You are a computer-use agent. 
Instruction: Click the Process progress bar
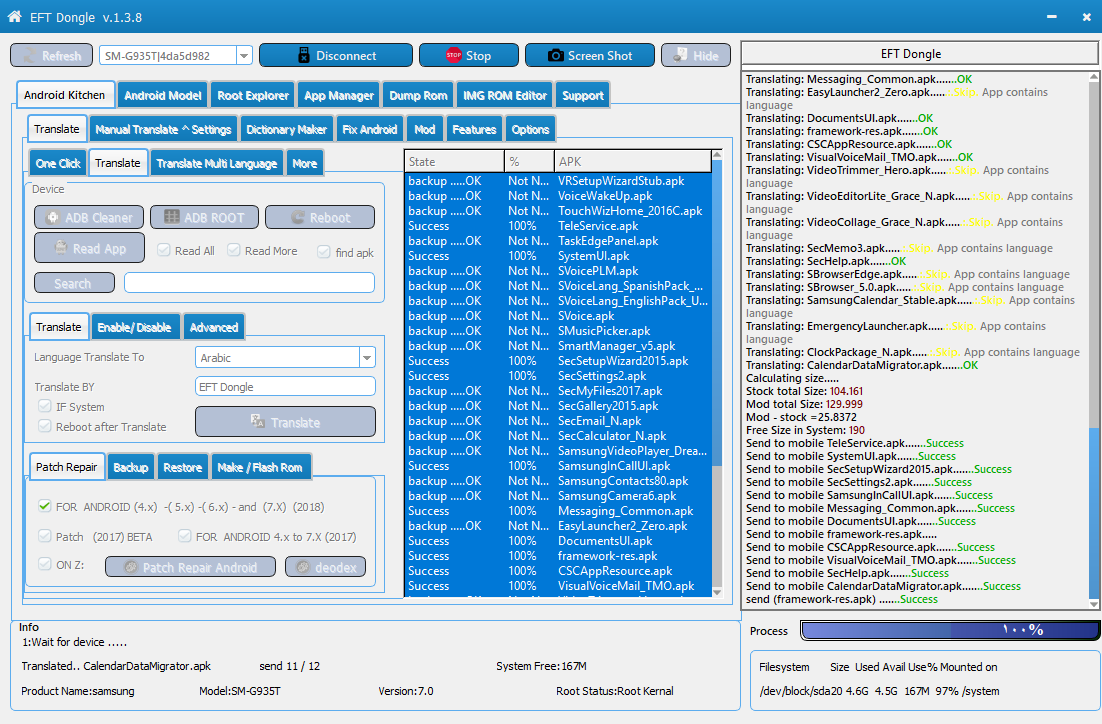[949, 630]
